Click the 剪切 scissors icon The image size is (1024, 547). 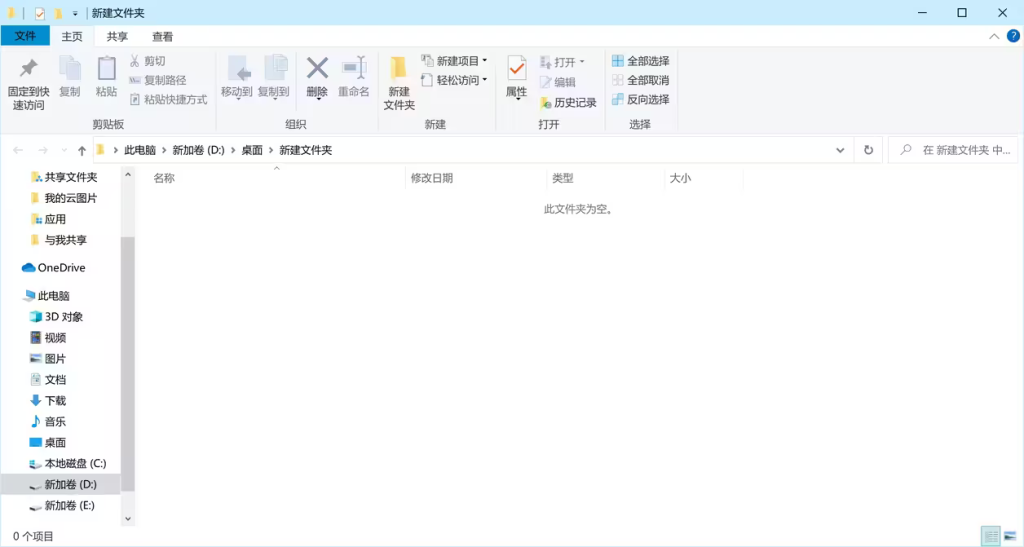tap(135, 61)
